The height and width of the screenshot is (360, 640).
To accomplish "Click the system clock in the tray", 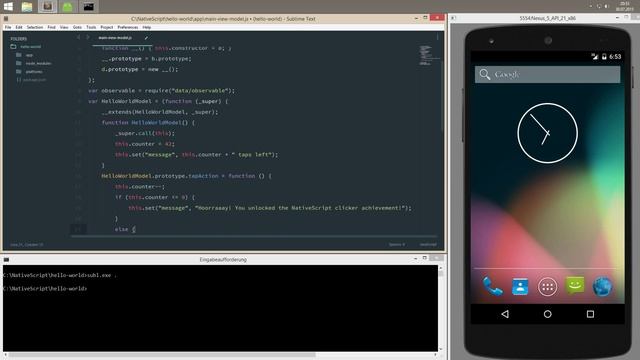I will tap(624, 6).
